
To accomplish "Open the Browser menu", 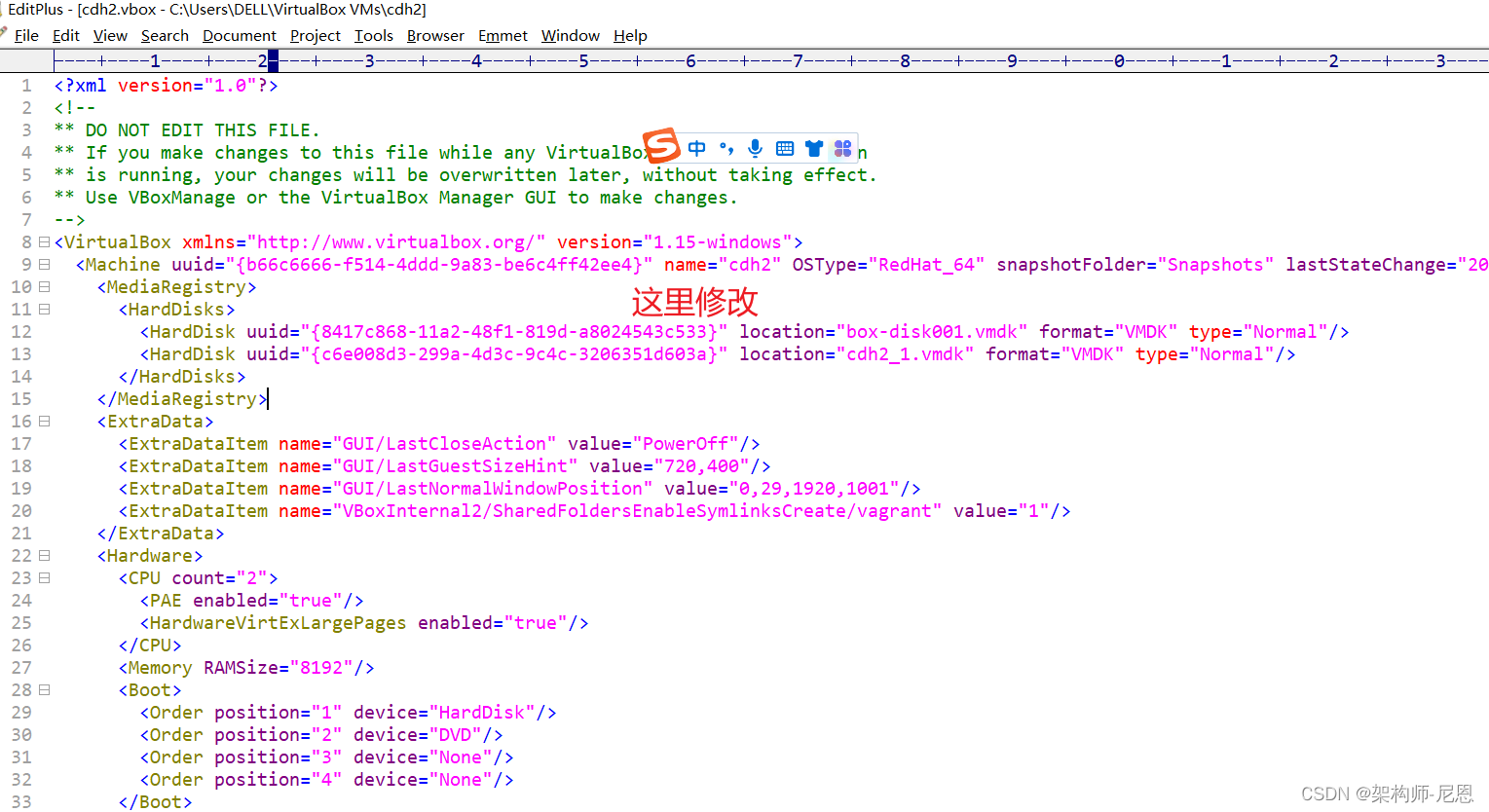I will (435, 36).
